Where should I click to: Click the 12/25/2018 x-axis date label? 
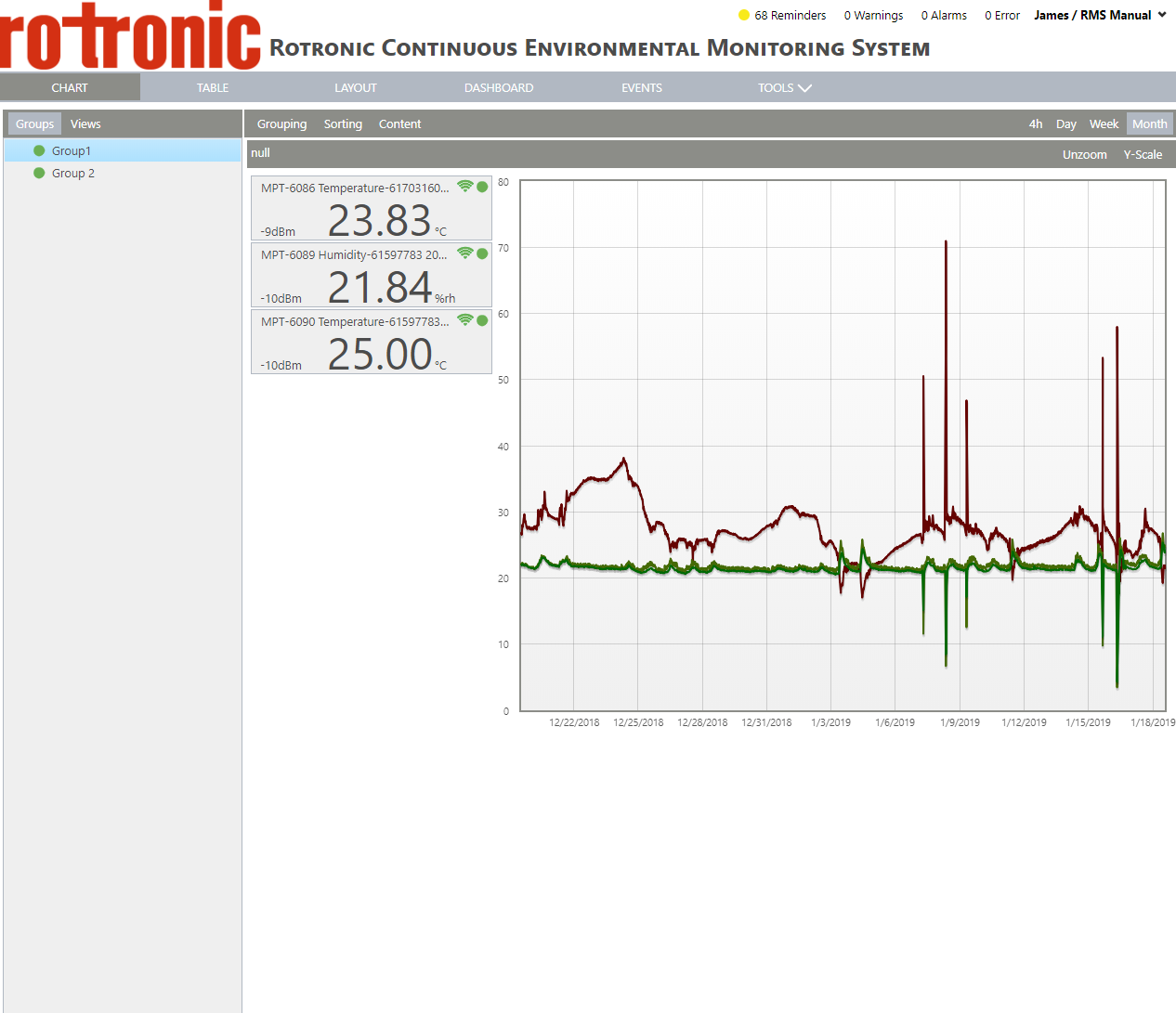click(x=638, y=722)
